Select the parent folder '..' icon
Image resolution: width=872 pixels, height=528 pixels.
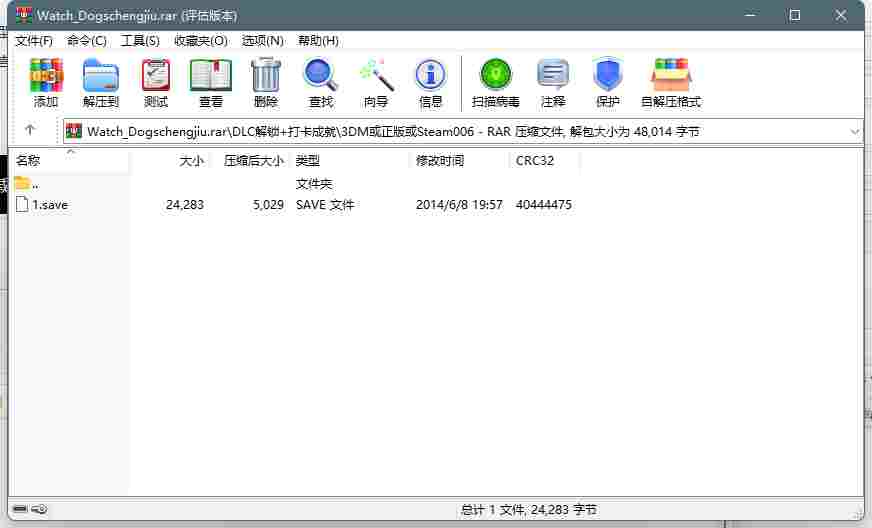tap(22, 183)
